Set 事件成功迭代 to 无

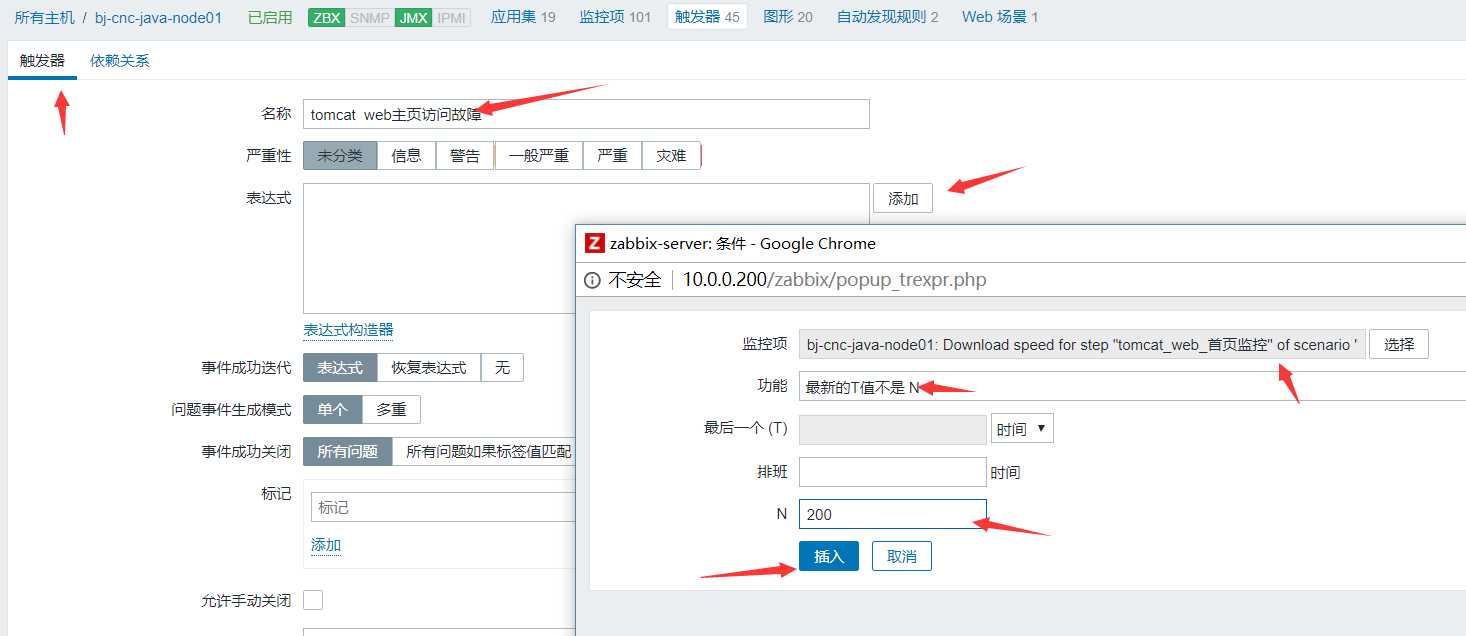point(502,368)
